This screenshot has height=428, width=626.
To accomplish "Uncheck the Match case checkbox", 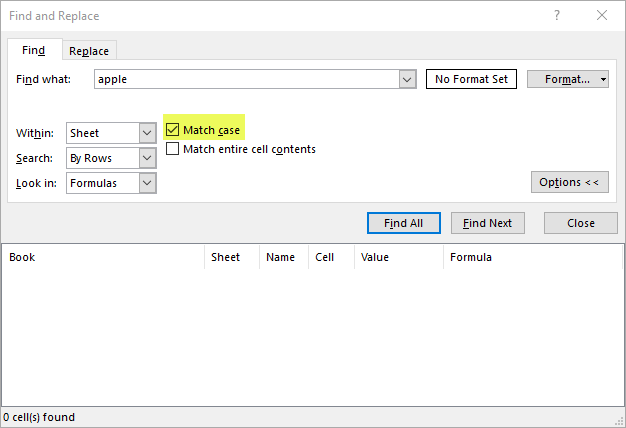I will (173, 130).
